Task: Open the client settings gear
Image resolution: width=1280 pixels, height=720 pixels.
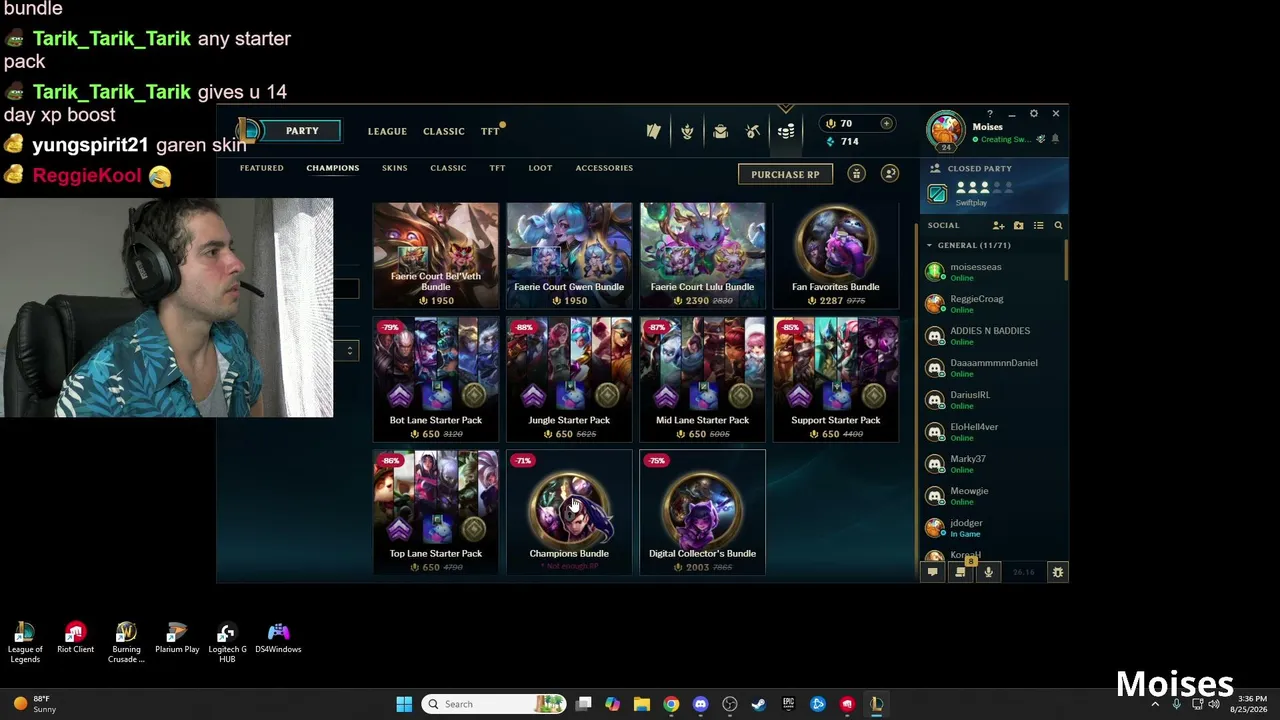Action: click(x=1034, y=114)
